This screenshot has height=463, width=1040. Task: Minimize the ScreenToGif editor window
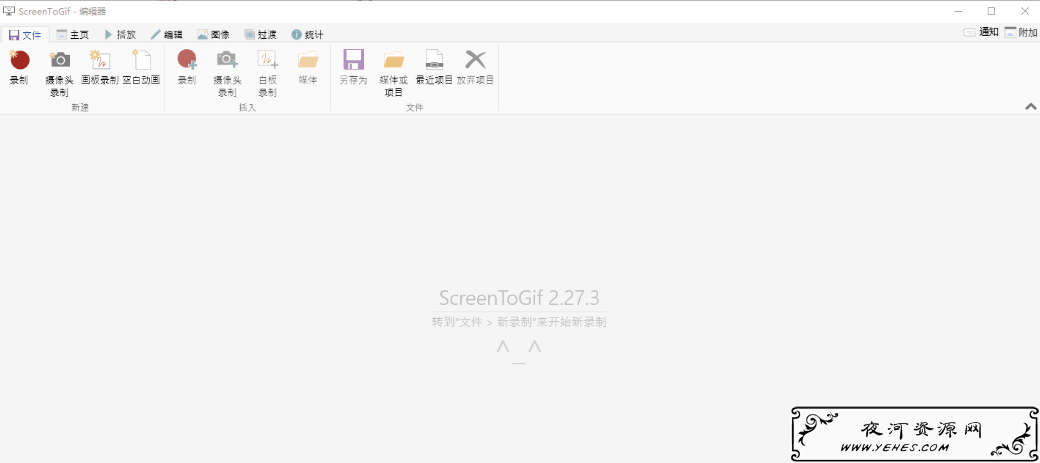[959, 11]
